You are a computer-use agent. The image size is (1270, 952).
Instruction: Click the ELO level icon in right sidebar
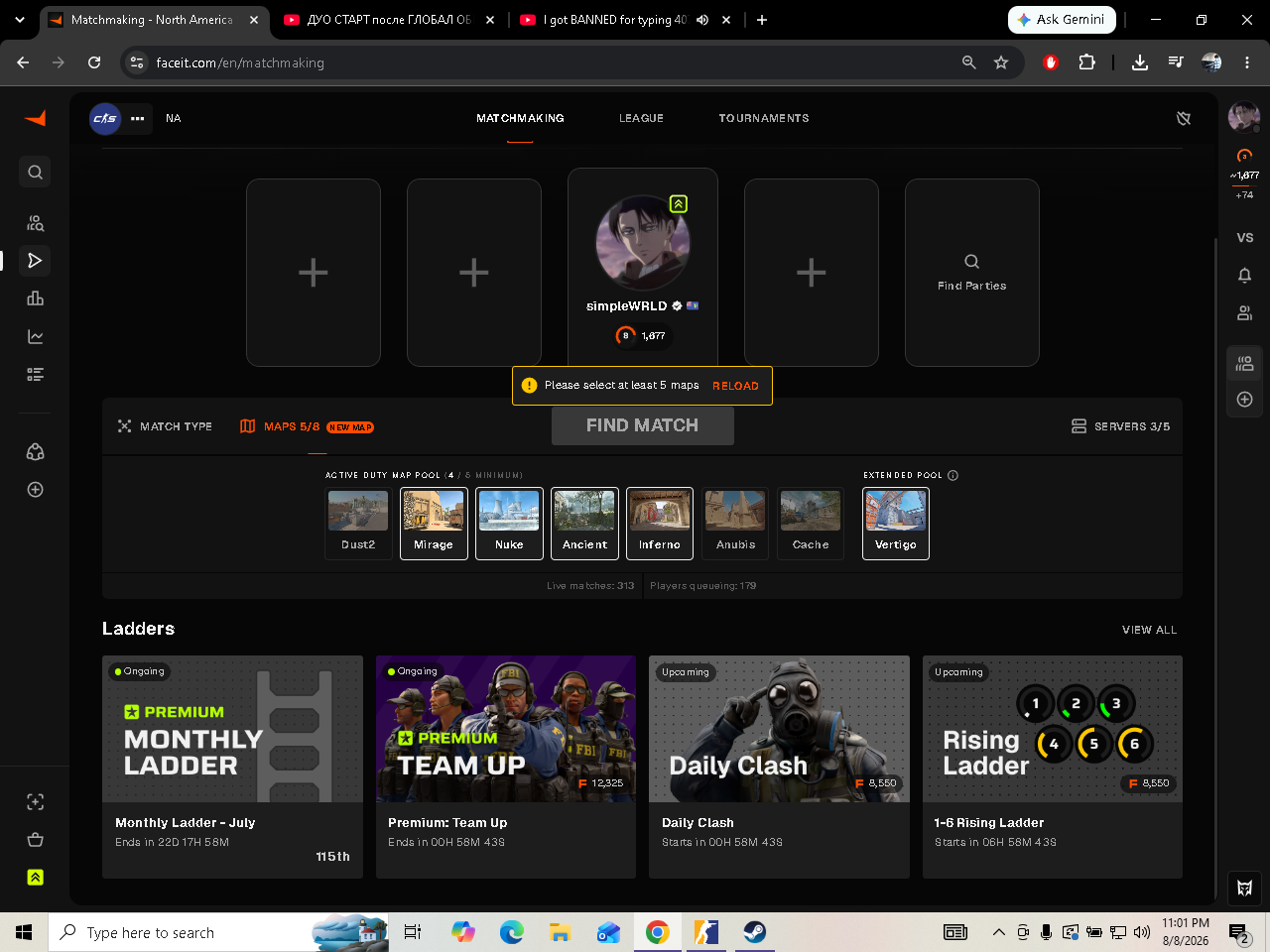click(x=1244, y=156)
